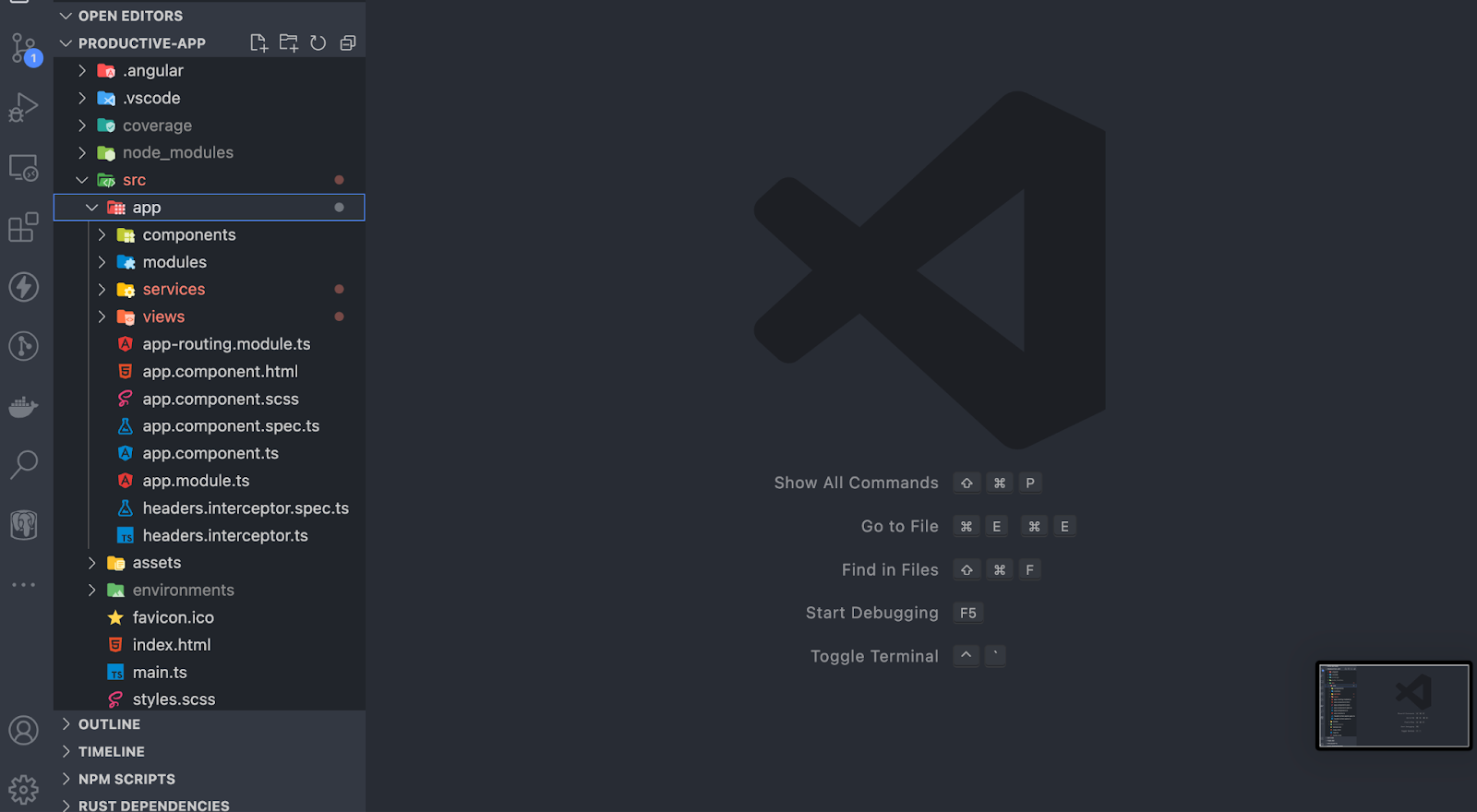This screenshot has height=812, width=1477.
Task: Open the Remote Explorer icon
Action: point(24,168)
